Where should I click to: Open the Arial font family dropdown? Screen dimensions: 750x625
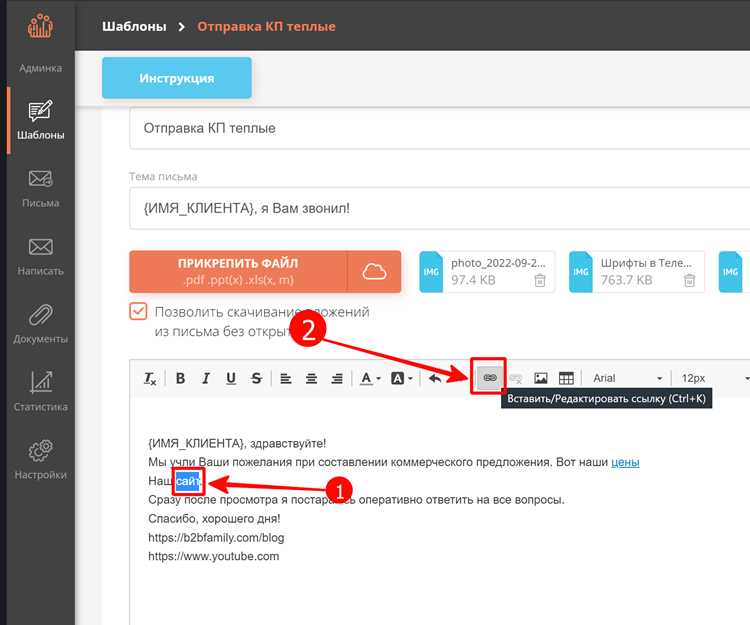pyautogui.click(x=627, y=378)
